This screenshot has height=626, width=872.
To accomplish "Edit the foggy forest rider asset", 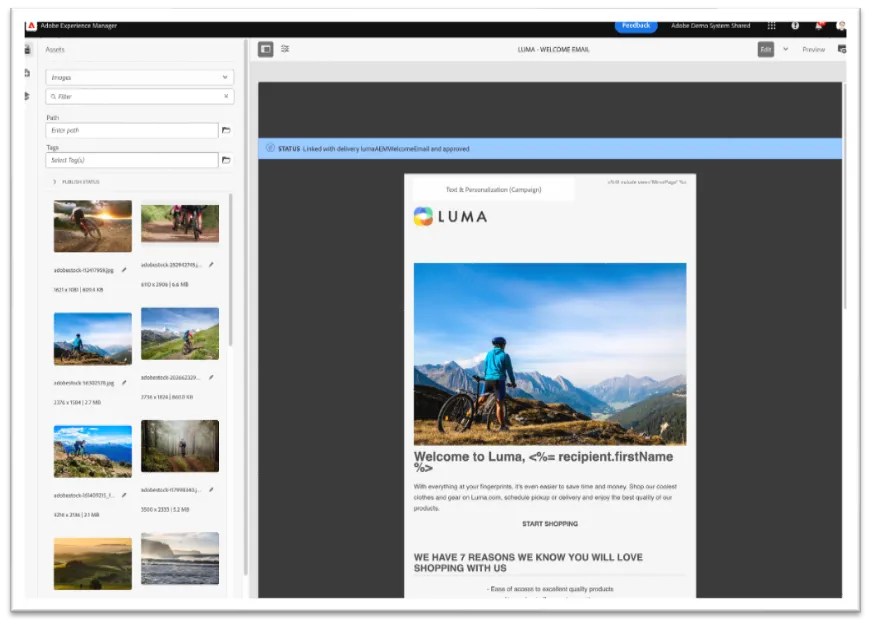I will coord(211,490).
